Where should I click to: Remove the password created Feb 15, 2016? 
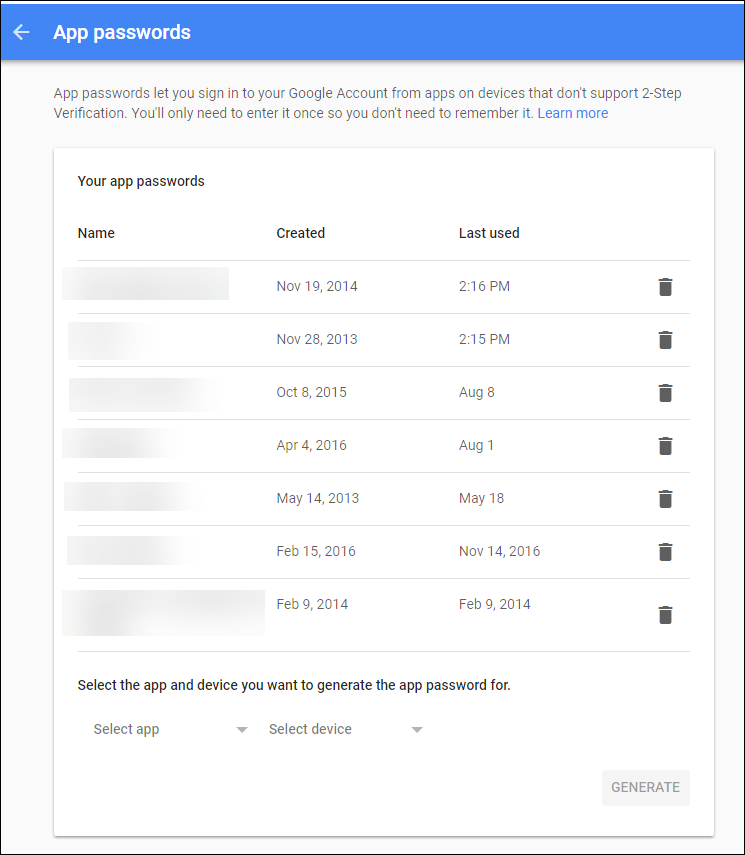tap(665, 551)
